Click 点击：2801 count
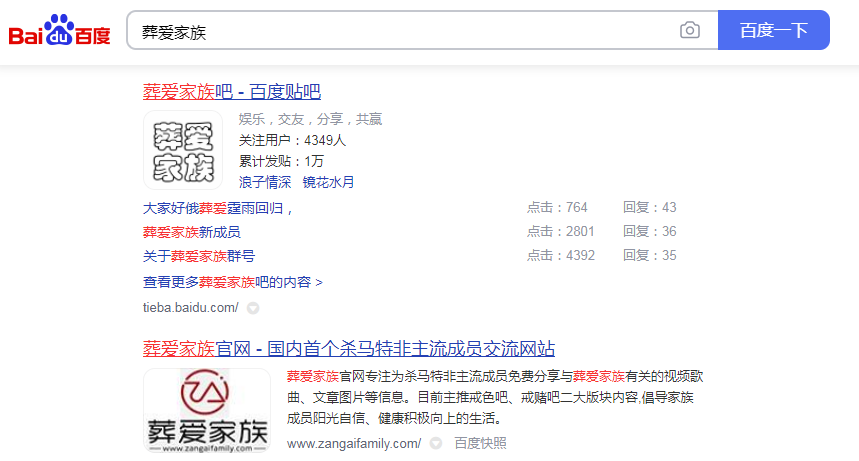 561,231
